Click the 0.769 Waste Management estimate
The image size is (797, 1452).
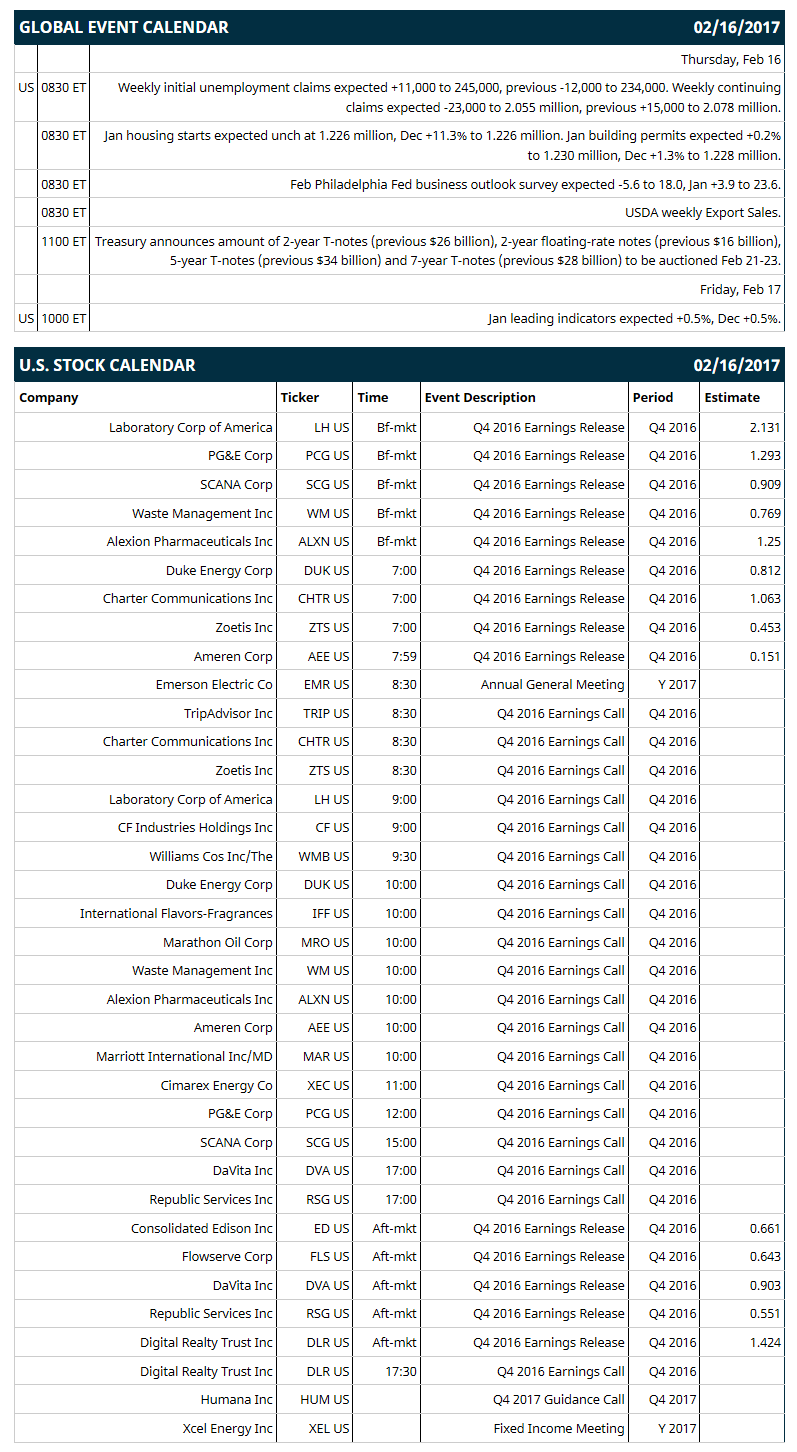[765, 513]
